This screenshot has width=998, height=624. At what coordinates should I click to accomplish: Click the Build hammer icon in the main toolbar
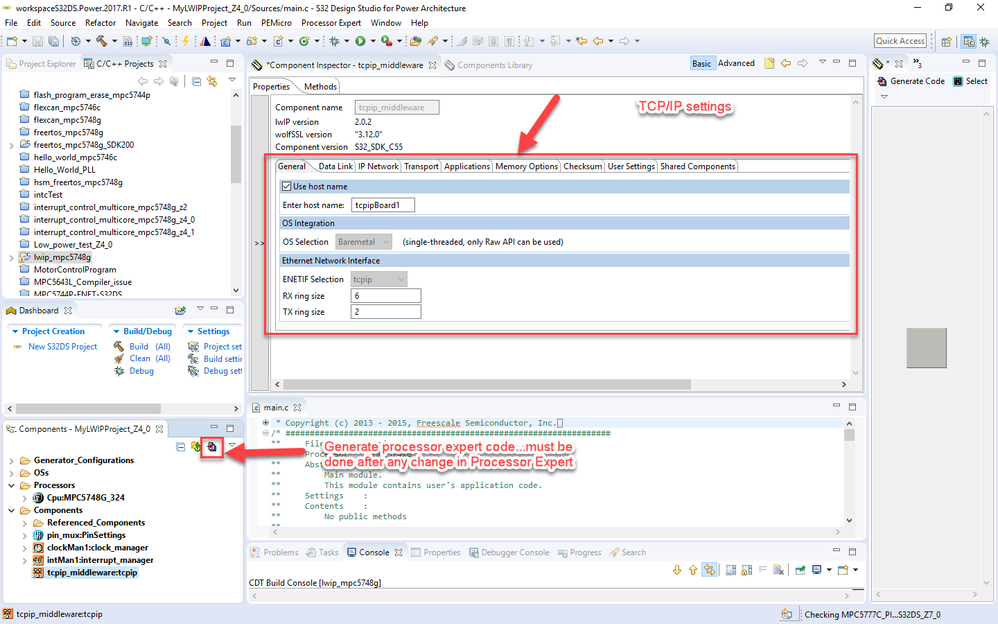(x=101, y=41)
